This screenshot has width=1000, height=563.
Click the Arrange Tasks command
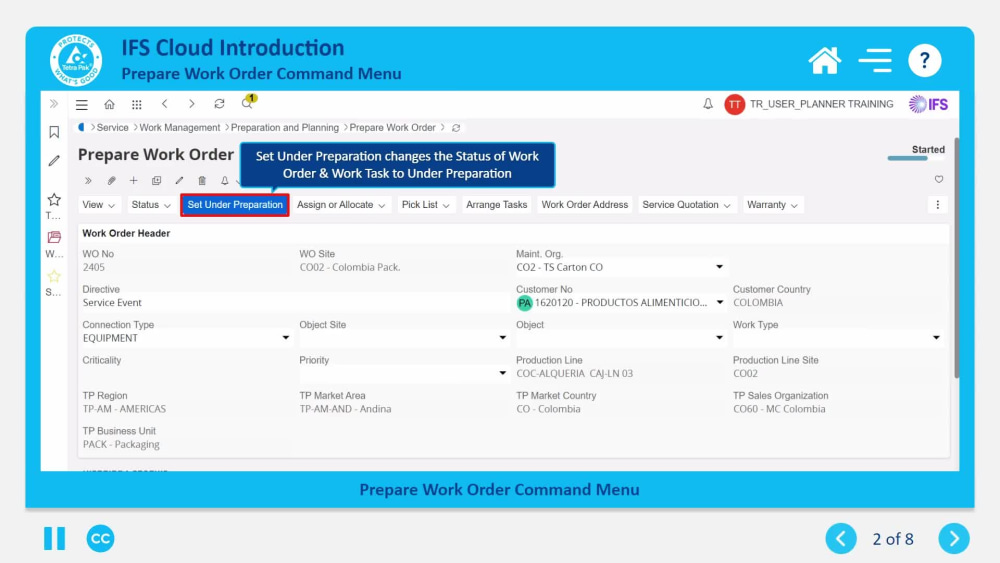pyautogui.click(x=496, y=205)
